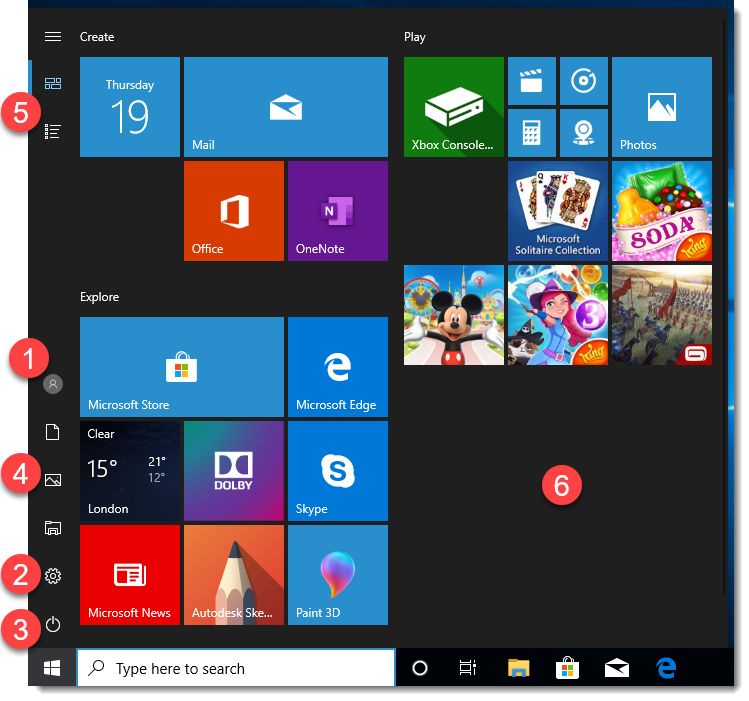Open the London weather tile
Viewport: 749px width, 701px height.
(x=130, y=471)
